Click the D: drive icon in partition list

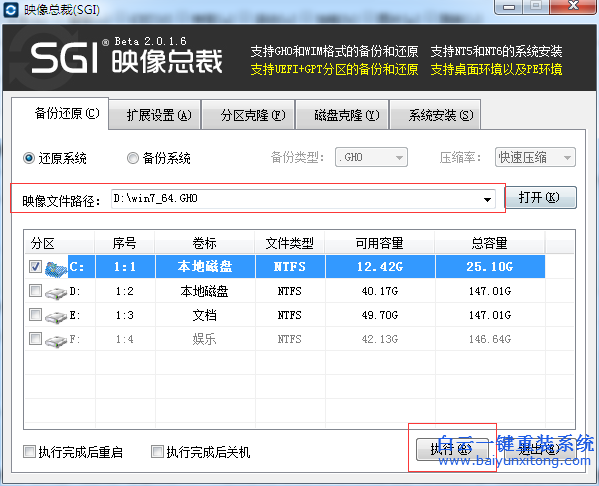tap(56, 293)
